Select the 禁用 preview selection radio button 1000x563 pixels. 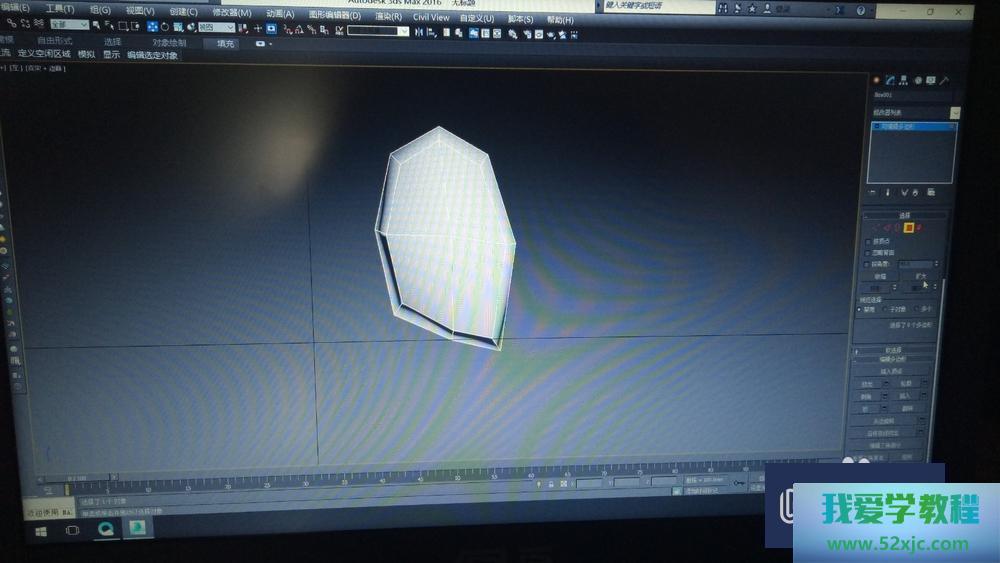pos(861,310)
